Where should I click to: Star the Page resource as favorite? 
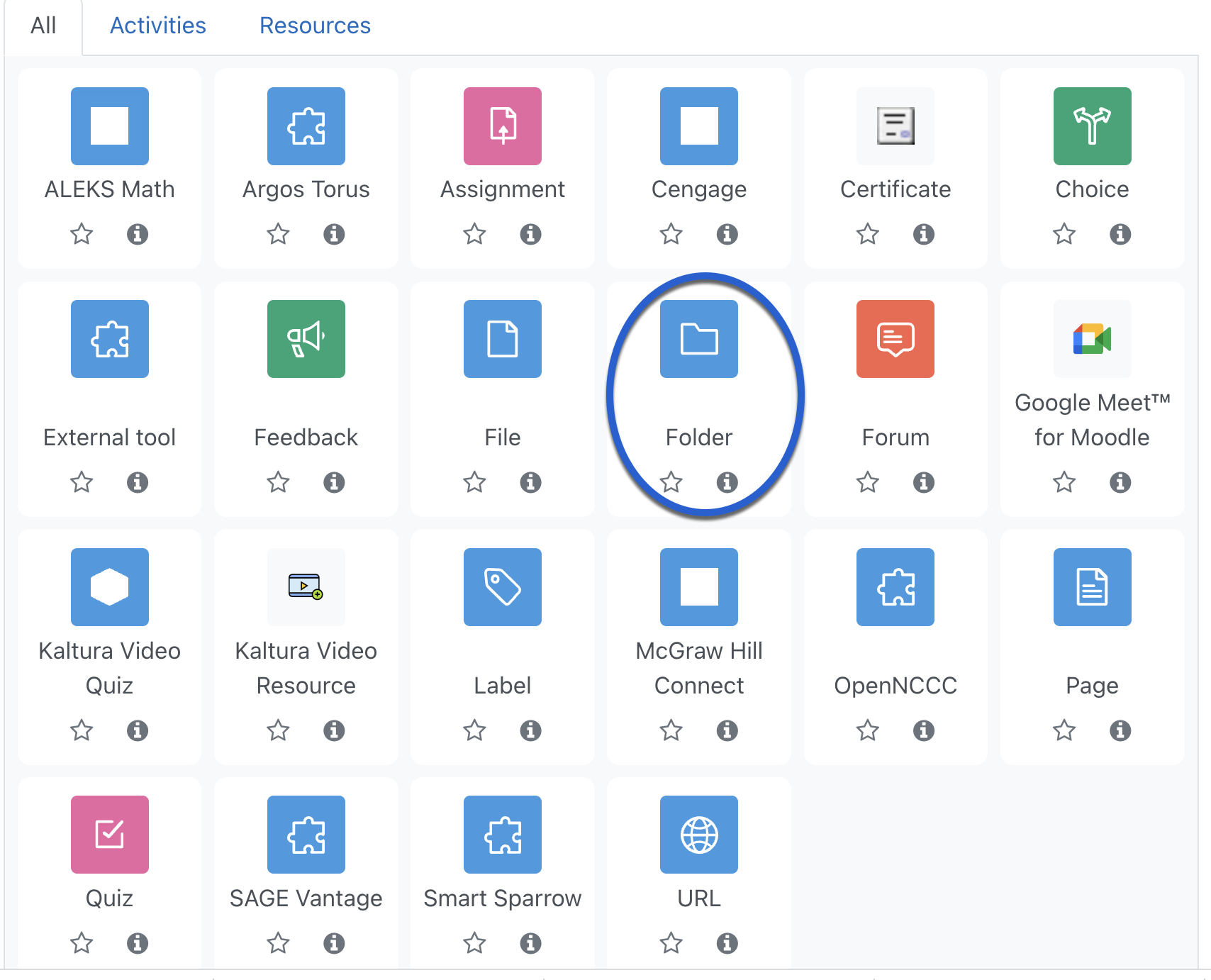point(1064,730)
